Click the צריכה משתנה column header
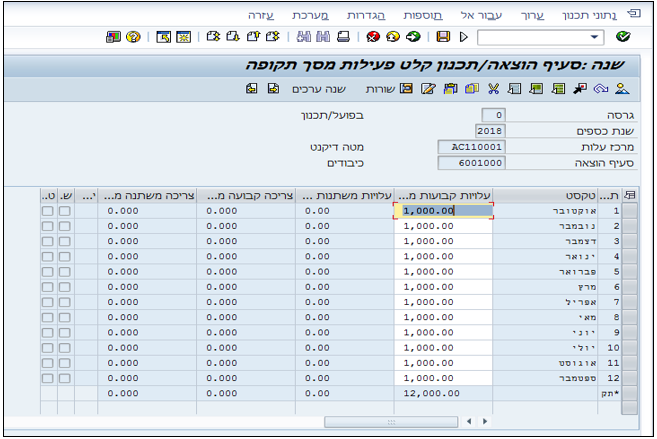The image size is (657, 439). pos(147,196)
